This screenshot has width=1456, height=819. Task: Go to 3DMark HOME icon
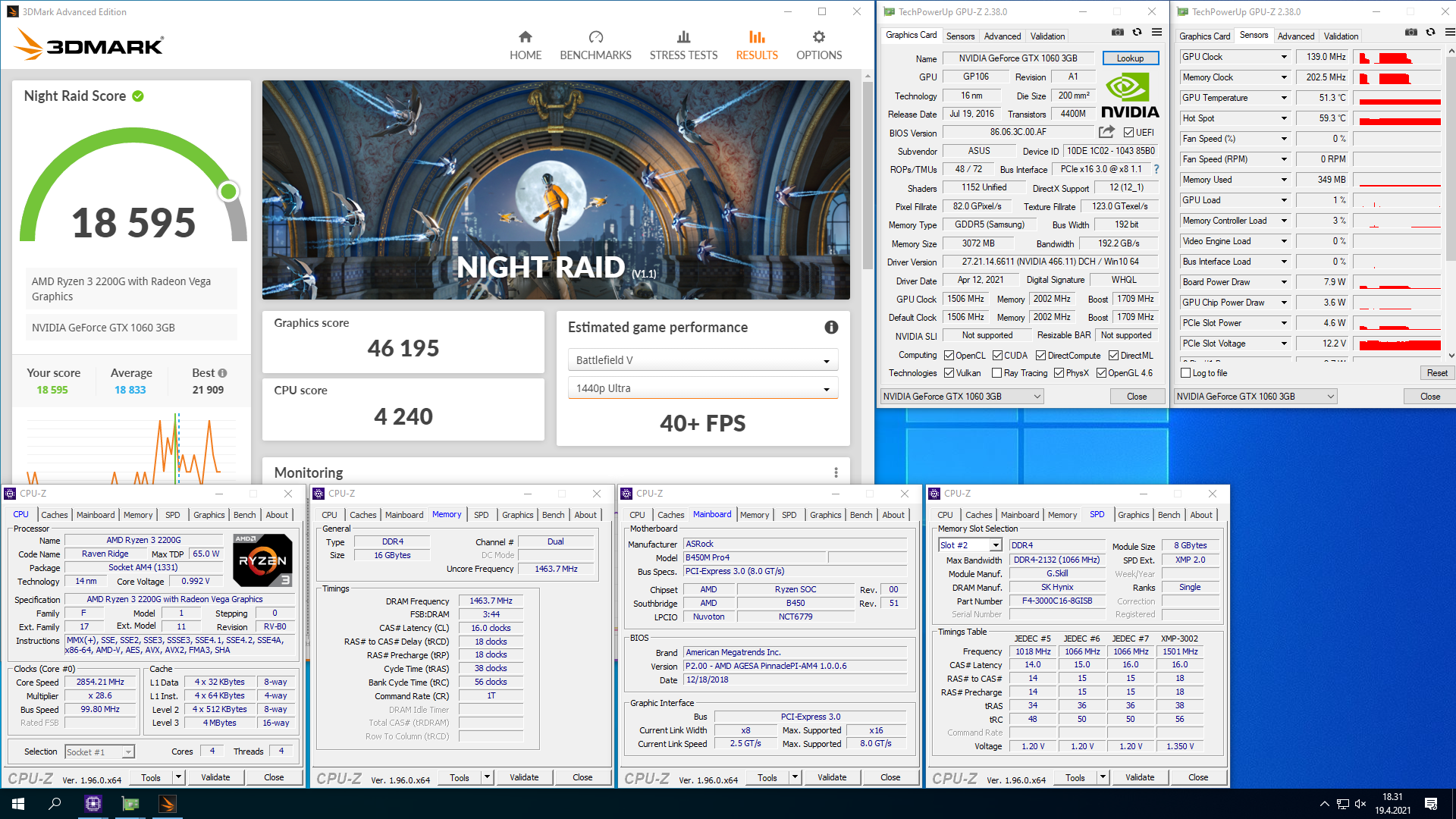[x=525, y=37]
